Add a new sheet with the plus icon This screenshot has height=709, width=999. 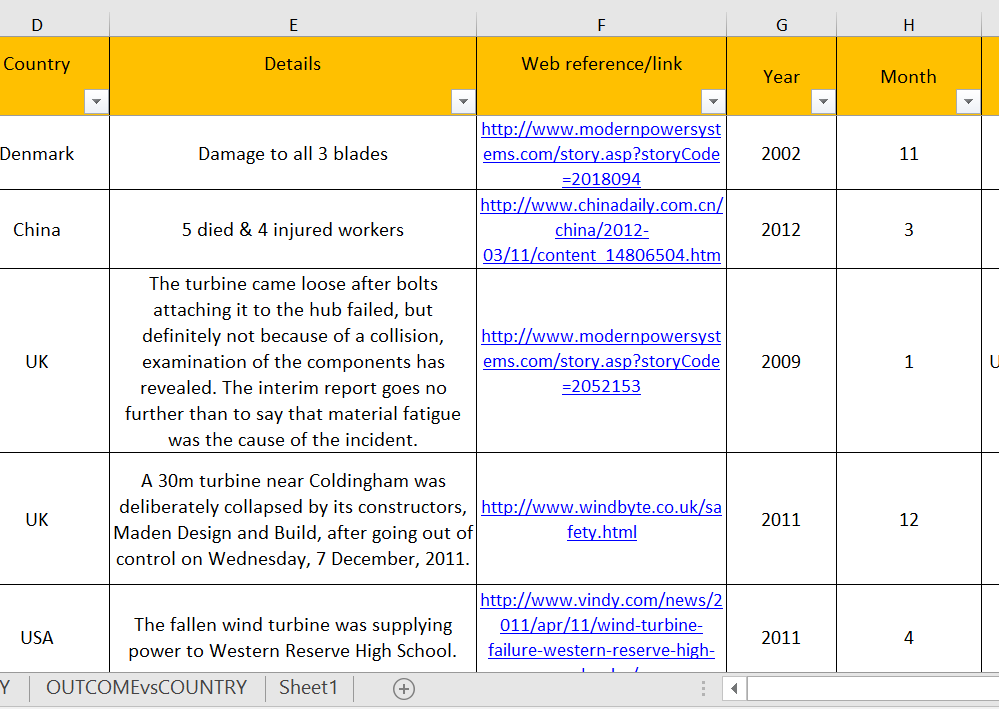404,689
